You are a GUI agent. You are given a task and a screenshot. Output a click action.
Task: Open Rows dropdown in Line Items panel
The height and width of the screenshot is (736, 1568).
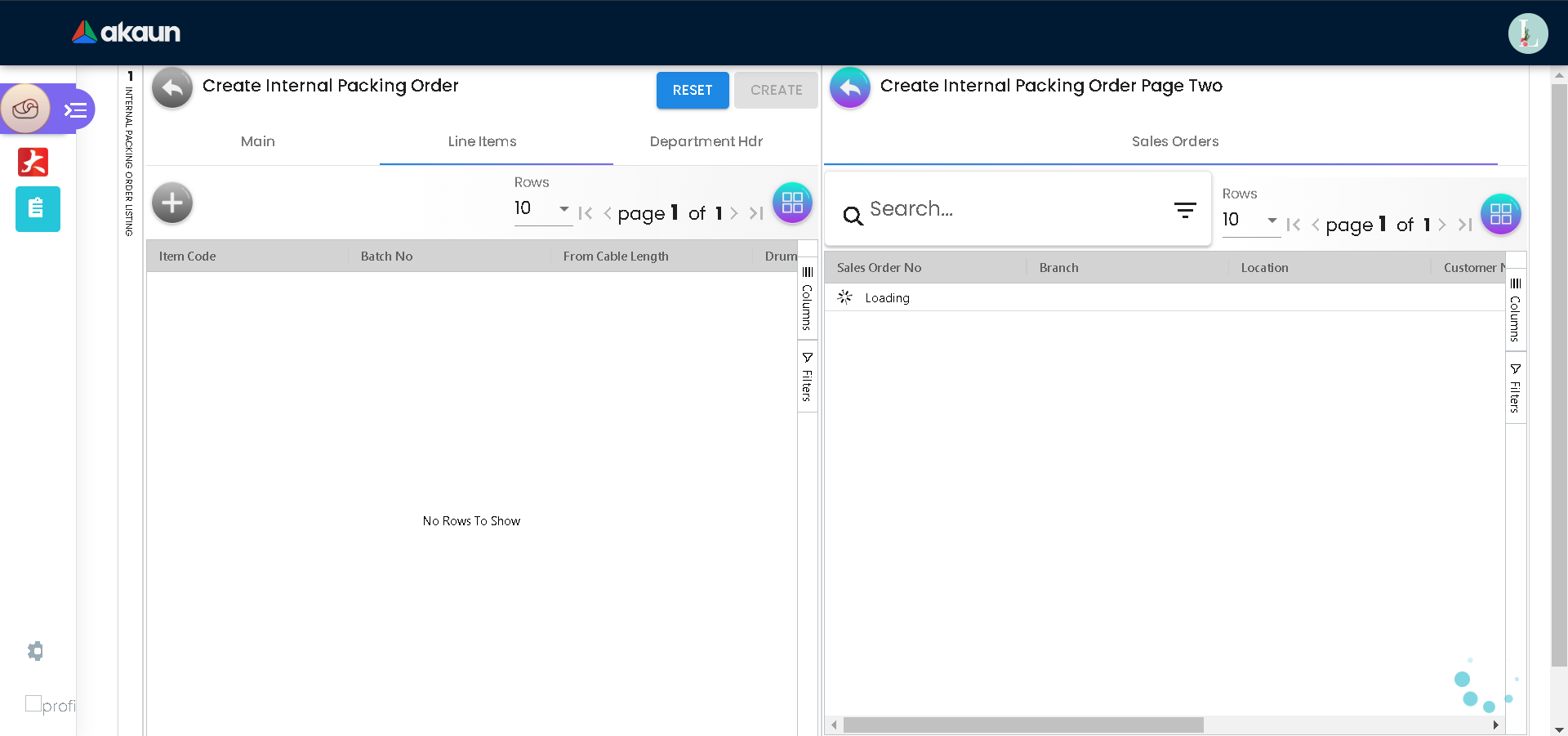542,209
